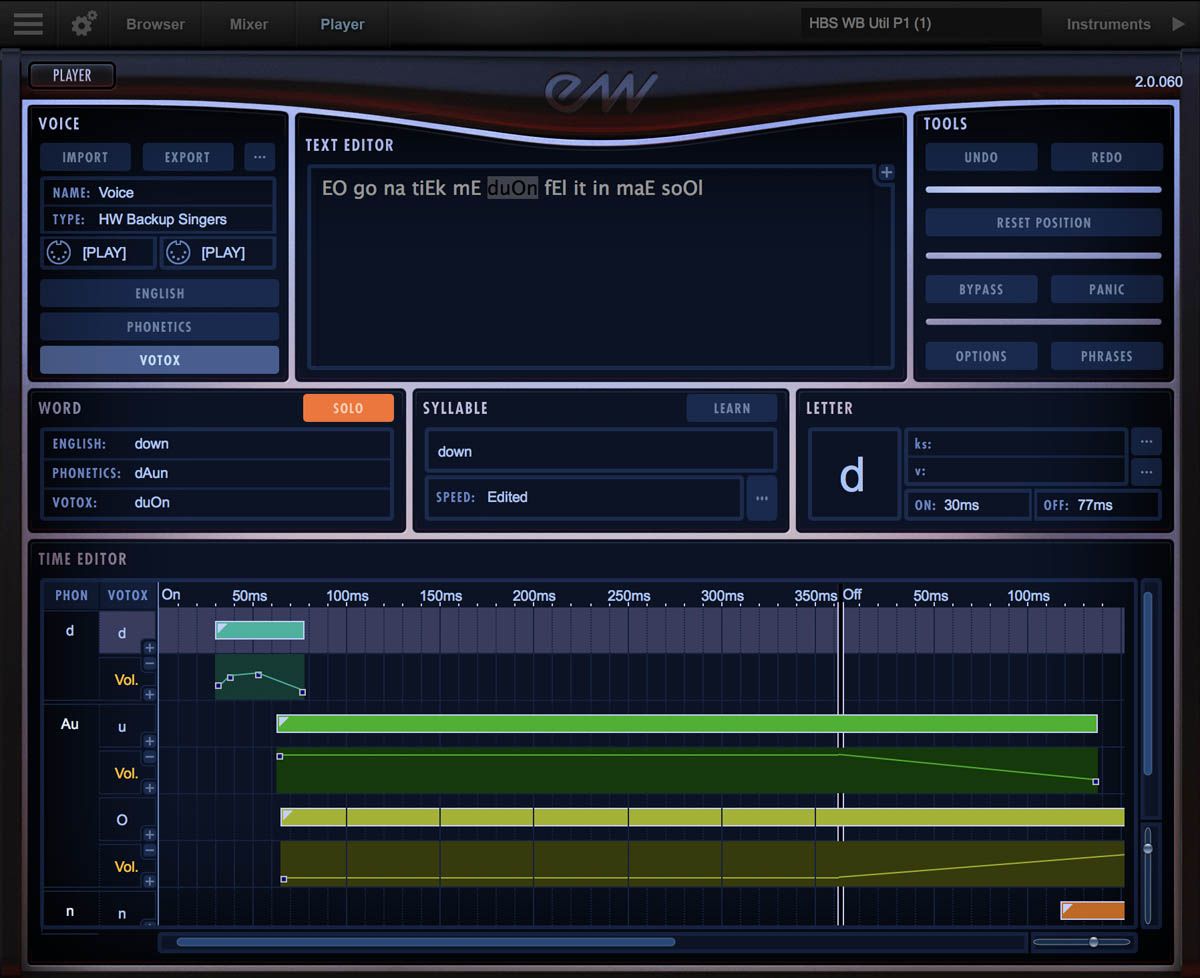
Task: Toggle BYPASS in the Tools panel
Action: click(x=981, y=289)
